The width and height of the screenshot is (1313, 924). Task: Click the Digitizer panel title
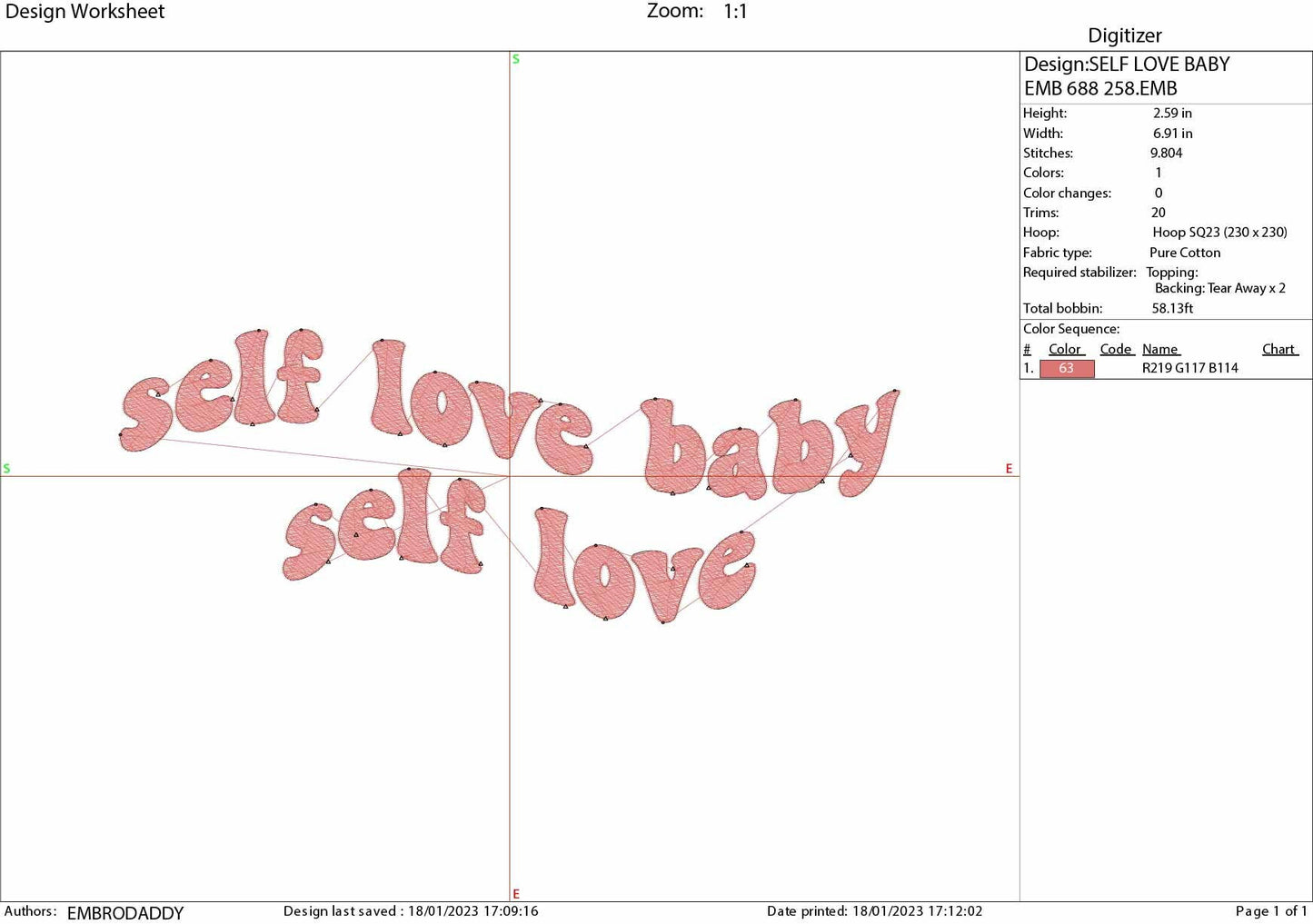pos(1125,35)
